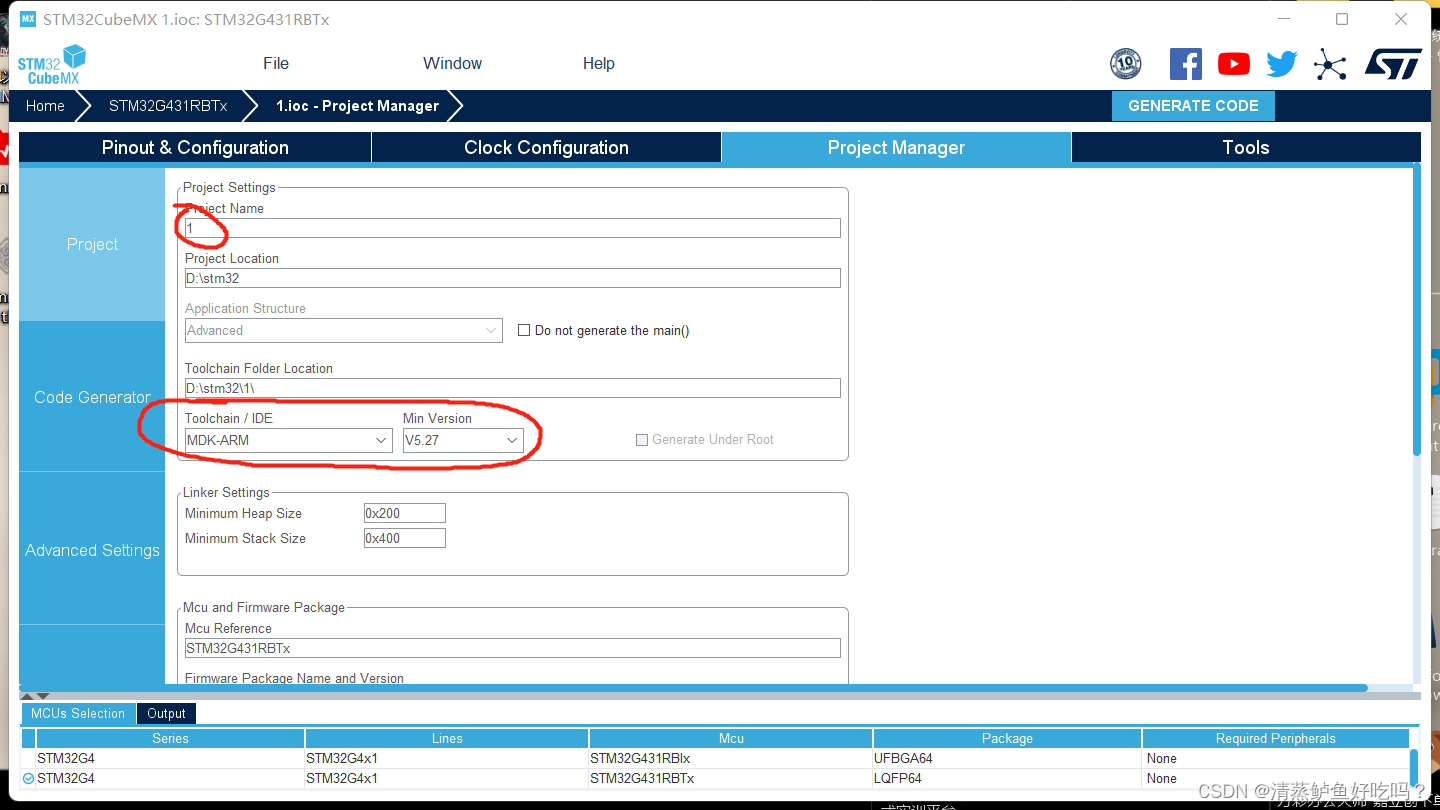Open the Window menu
Viewport: 1440px width, 810px height.
click(452, 63)
